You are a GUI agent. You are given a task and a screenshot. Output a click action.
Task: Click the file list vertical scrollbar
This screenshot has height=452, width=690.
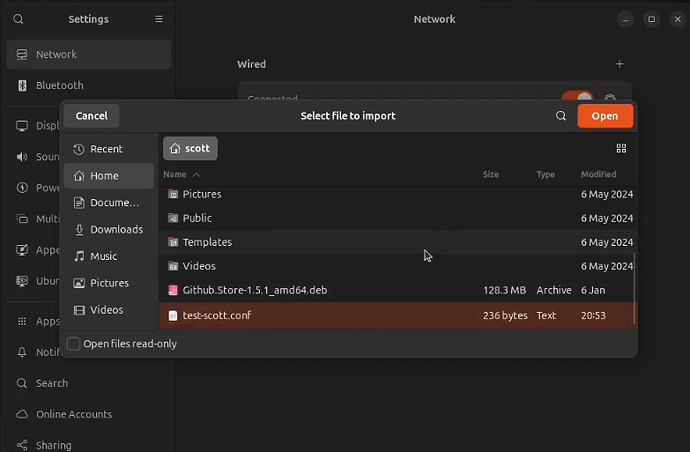[634, 290]
